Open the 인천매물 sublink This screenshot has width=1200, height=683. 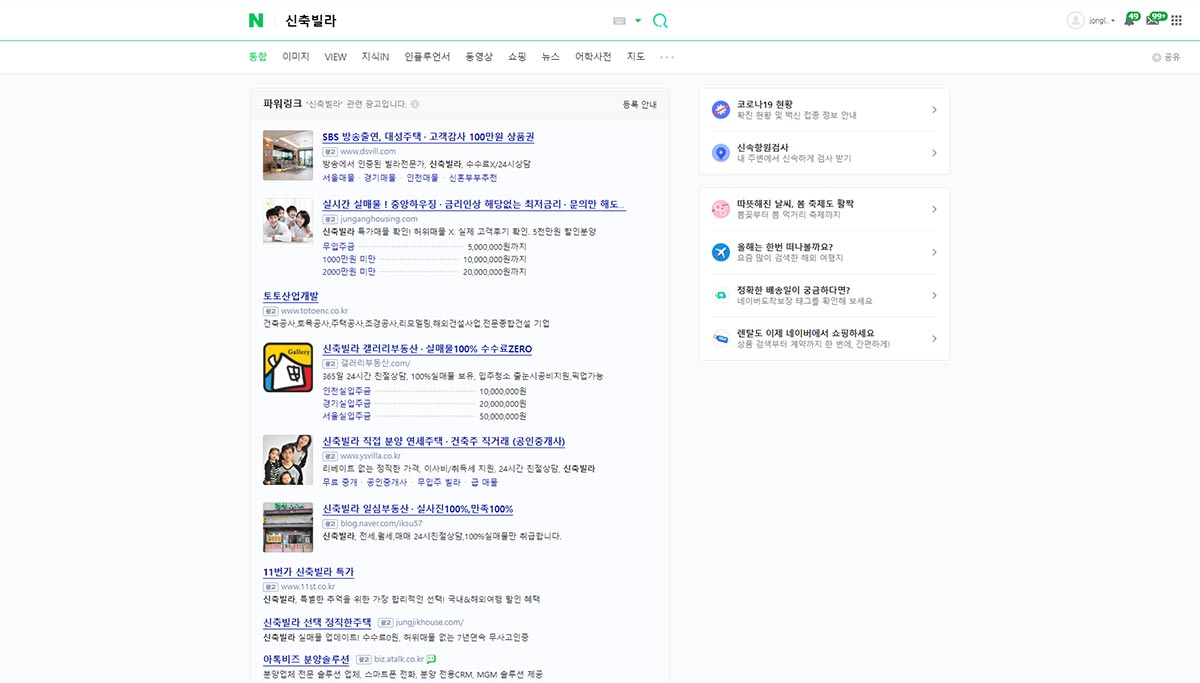422,178
